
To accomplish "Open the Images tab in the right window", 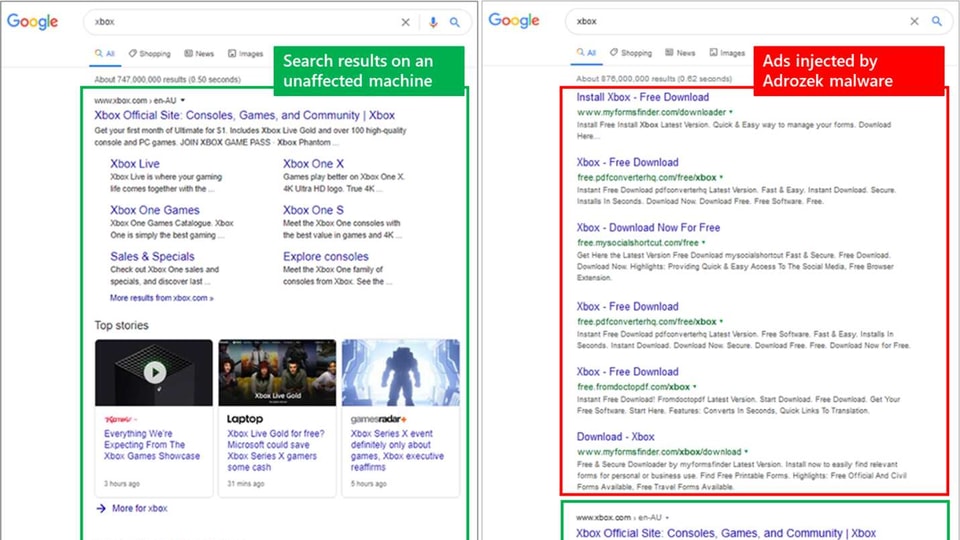I will coord(727,53).
